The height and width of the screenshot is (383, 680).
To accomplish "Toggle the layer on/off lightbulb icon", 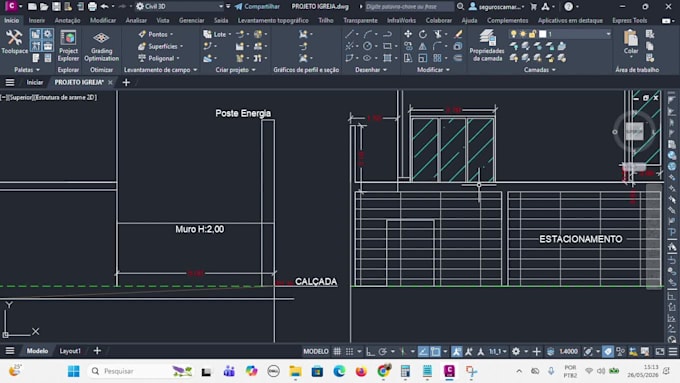I will 513,34.
